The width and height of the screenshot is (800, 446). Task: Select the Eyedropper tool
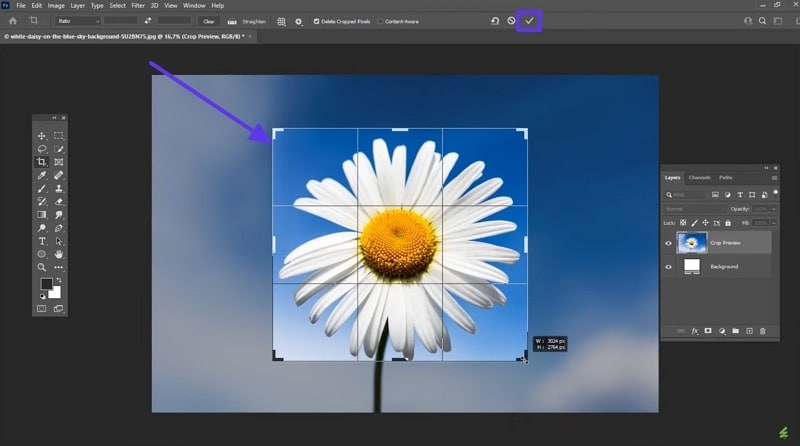41,176
